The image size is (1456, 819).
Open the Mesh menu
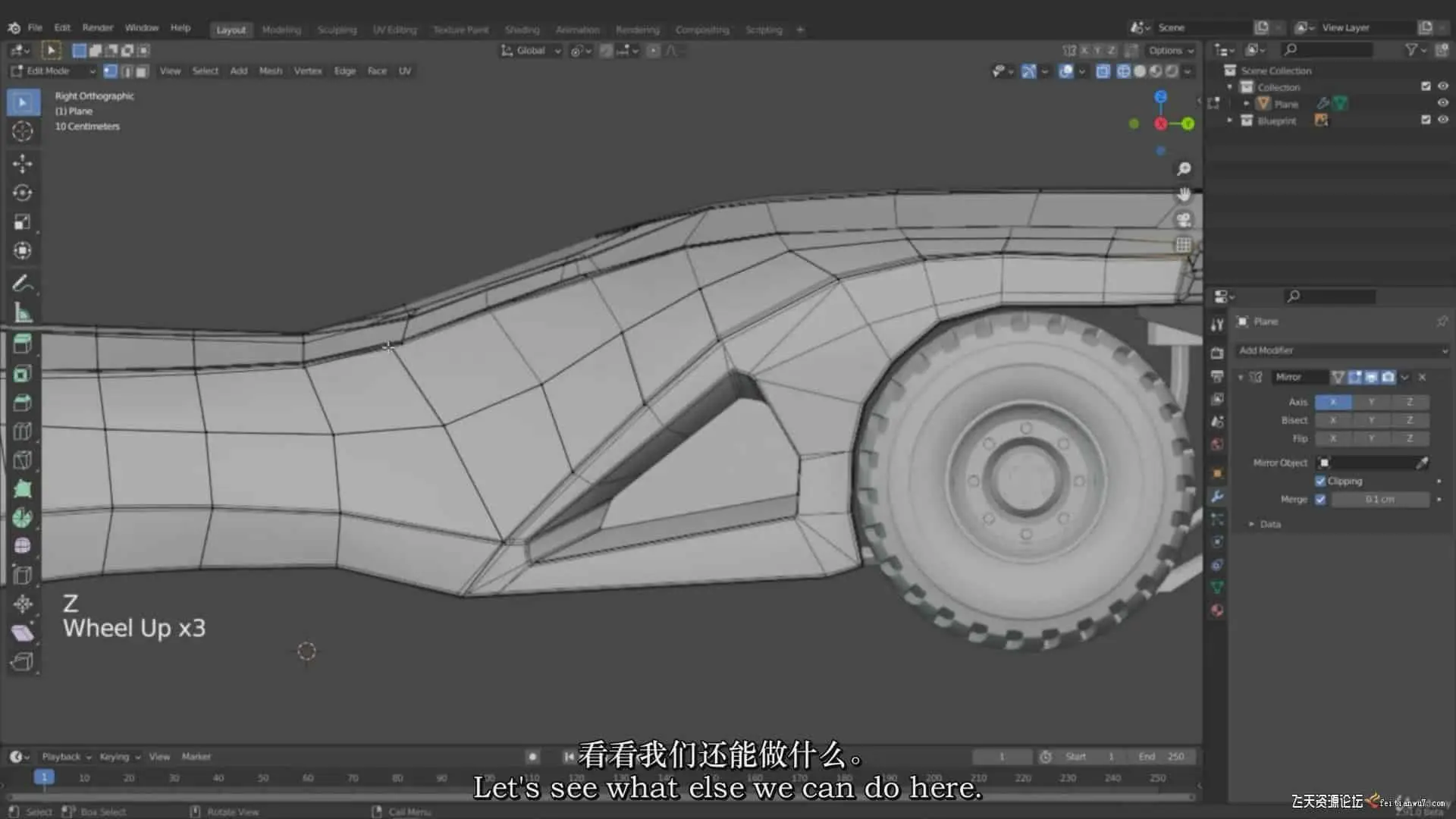[x=270, y=71]
